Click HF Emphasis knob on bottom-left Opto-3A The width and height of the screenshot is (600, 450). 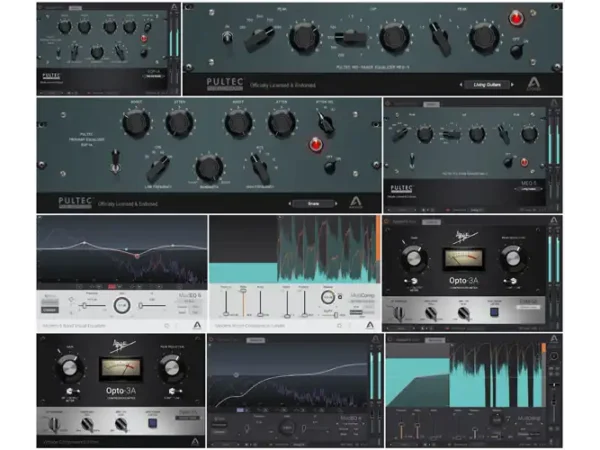54,424
